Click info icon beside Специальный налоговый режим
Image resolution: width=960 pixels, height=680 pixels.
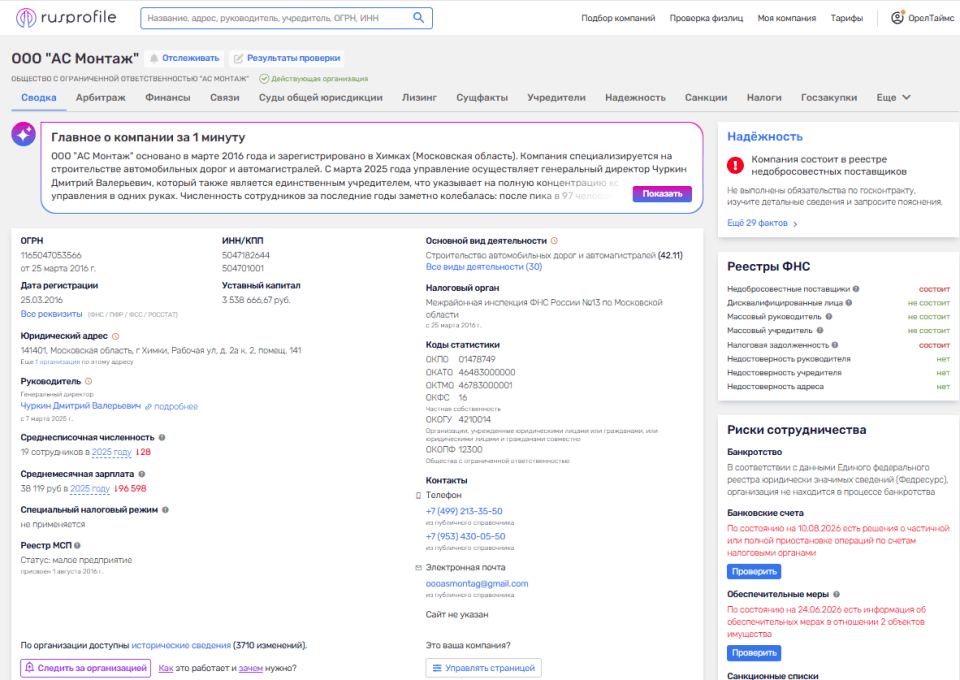coord(165,510)
